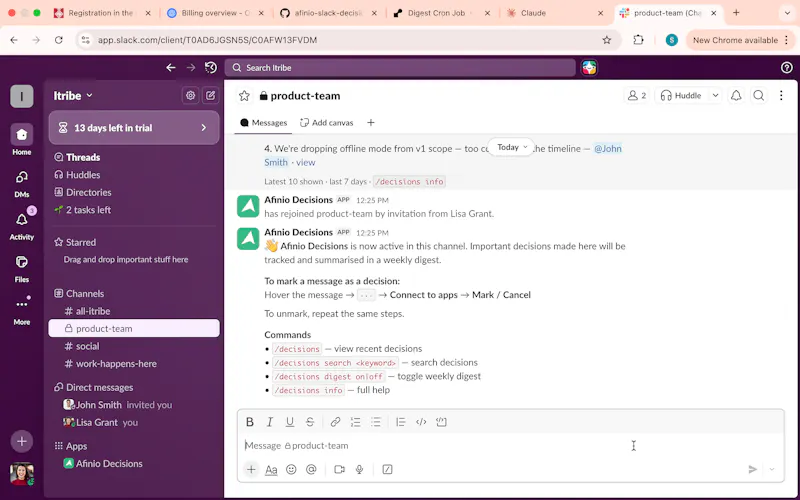Open the Today date dropdown
The height and width of the screenshot is (500, 800).
click(511, 147)
